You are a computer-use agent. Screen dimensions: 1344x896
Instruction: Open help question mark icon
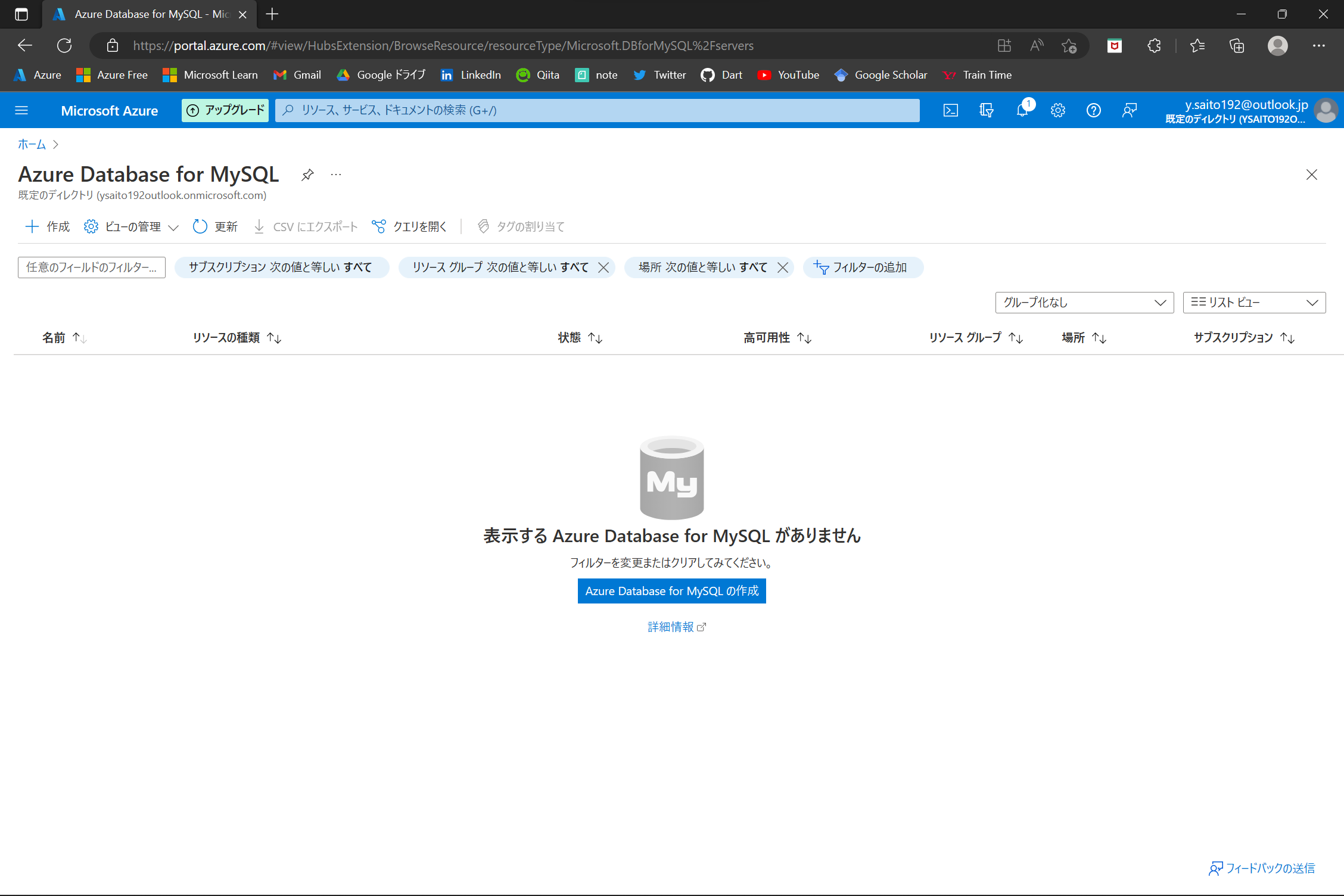coord(1094,110)
